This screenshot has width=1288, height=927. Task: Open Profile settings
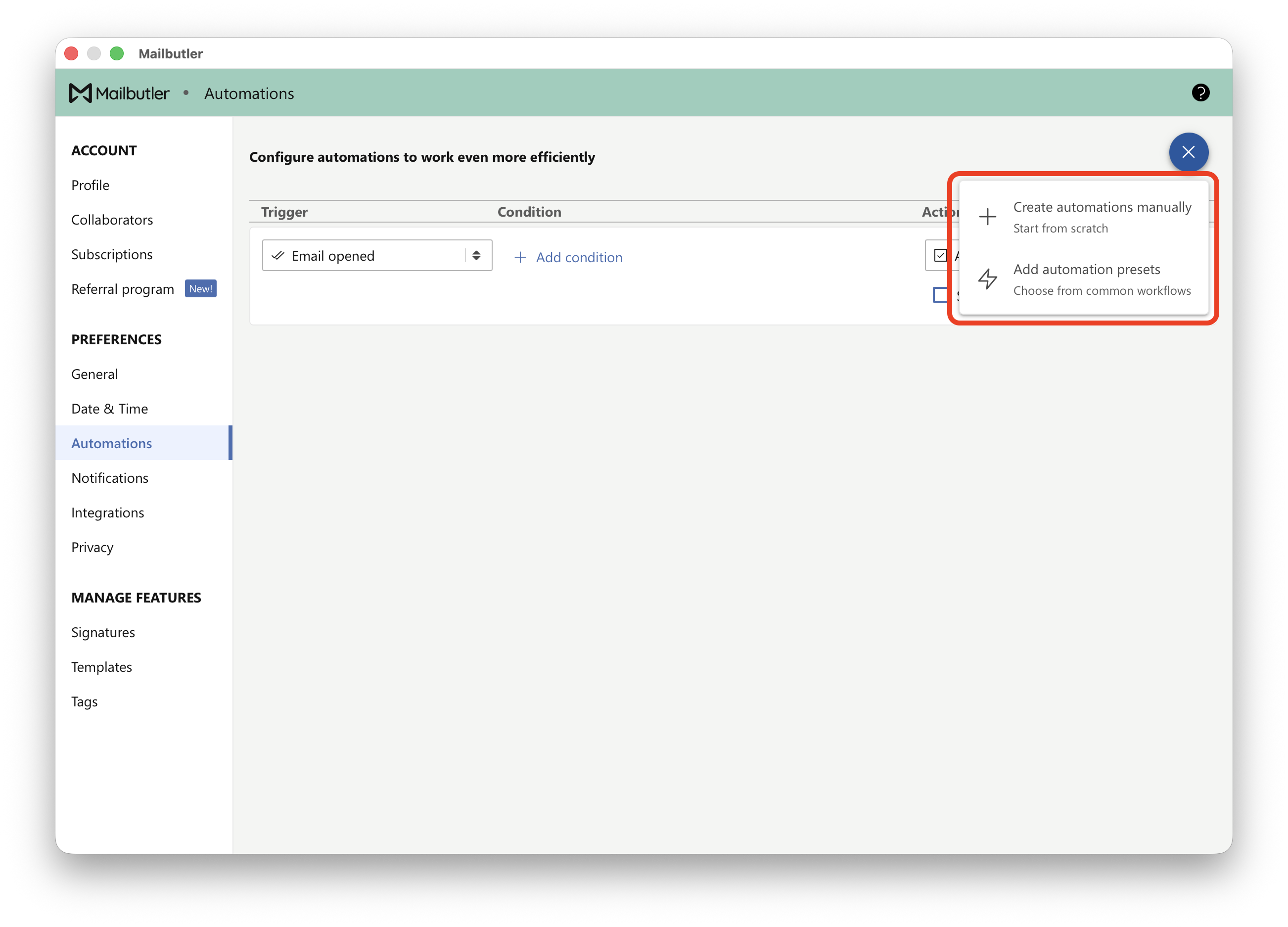click(91, 185)
